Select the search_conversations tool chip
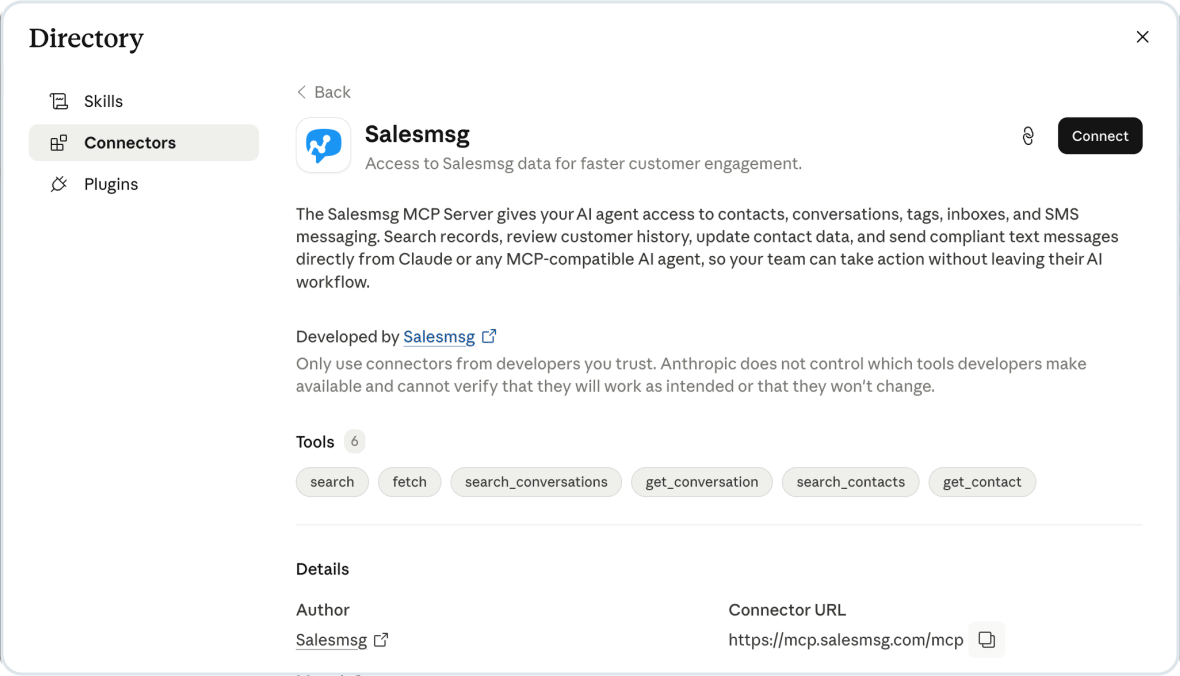This screenshot has height=676, width=1180. point(536,482)
